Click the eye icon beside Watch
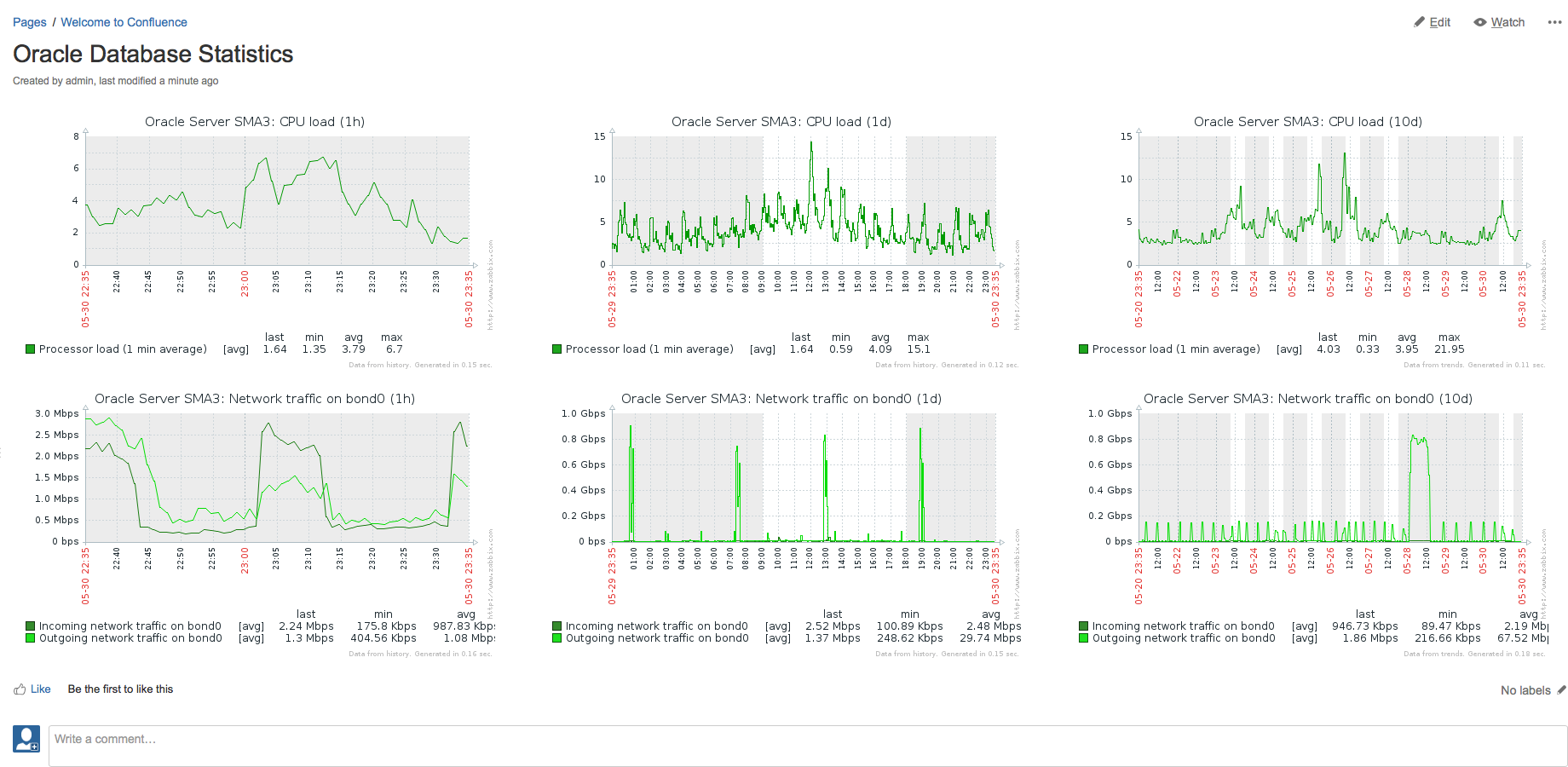Screen dimensions: 1568x767 (x=1480, y=22)
